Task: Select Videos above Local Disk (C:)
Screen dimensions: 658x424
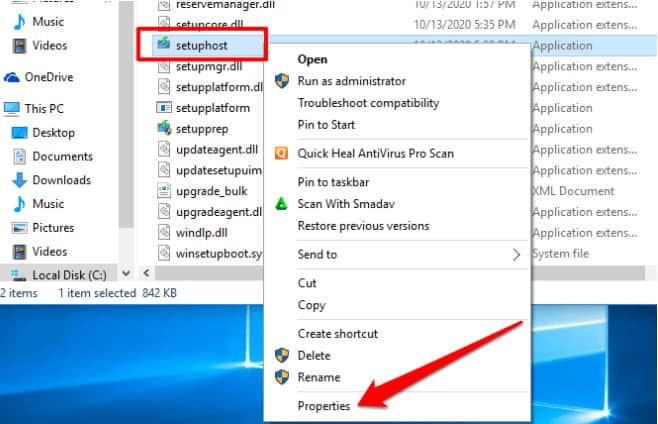Action: (x=50, y=251)
